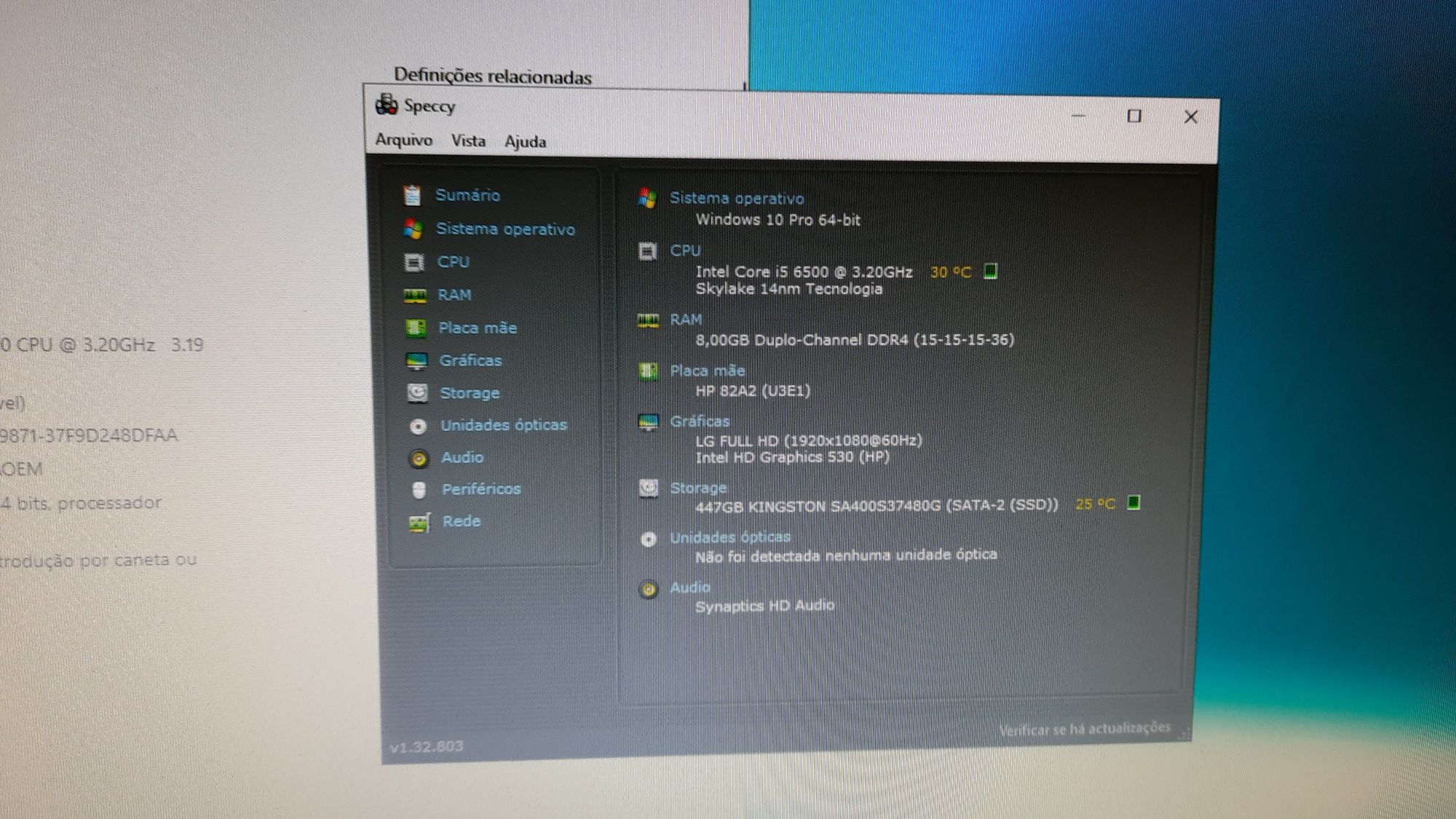The width and height of the screenshot is (1456, 819).
Task: Expand the CPU section details
Action: [x=452, y=262]
